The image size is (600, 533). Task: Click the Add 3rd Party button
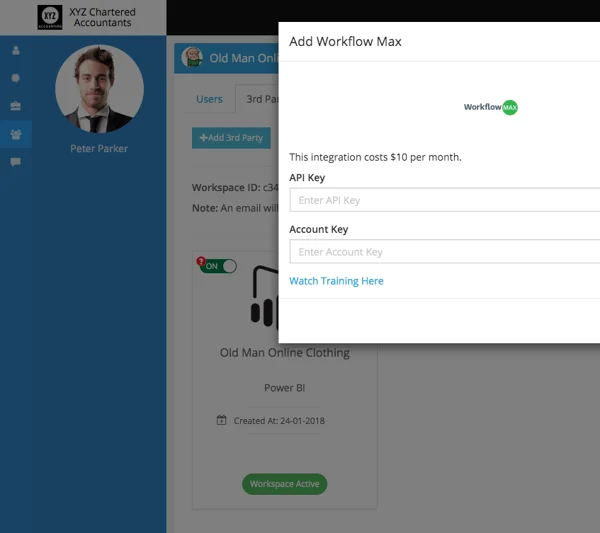coord(231,138)
